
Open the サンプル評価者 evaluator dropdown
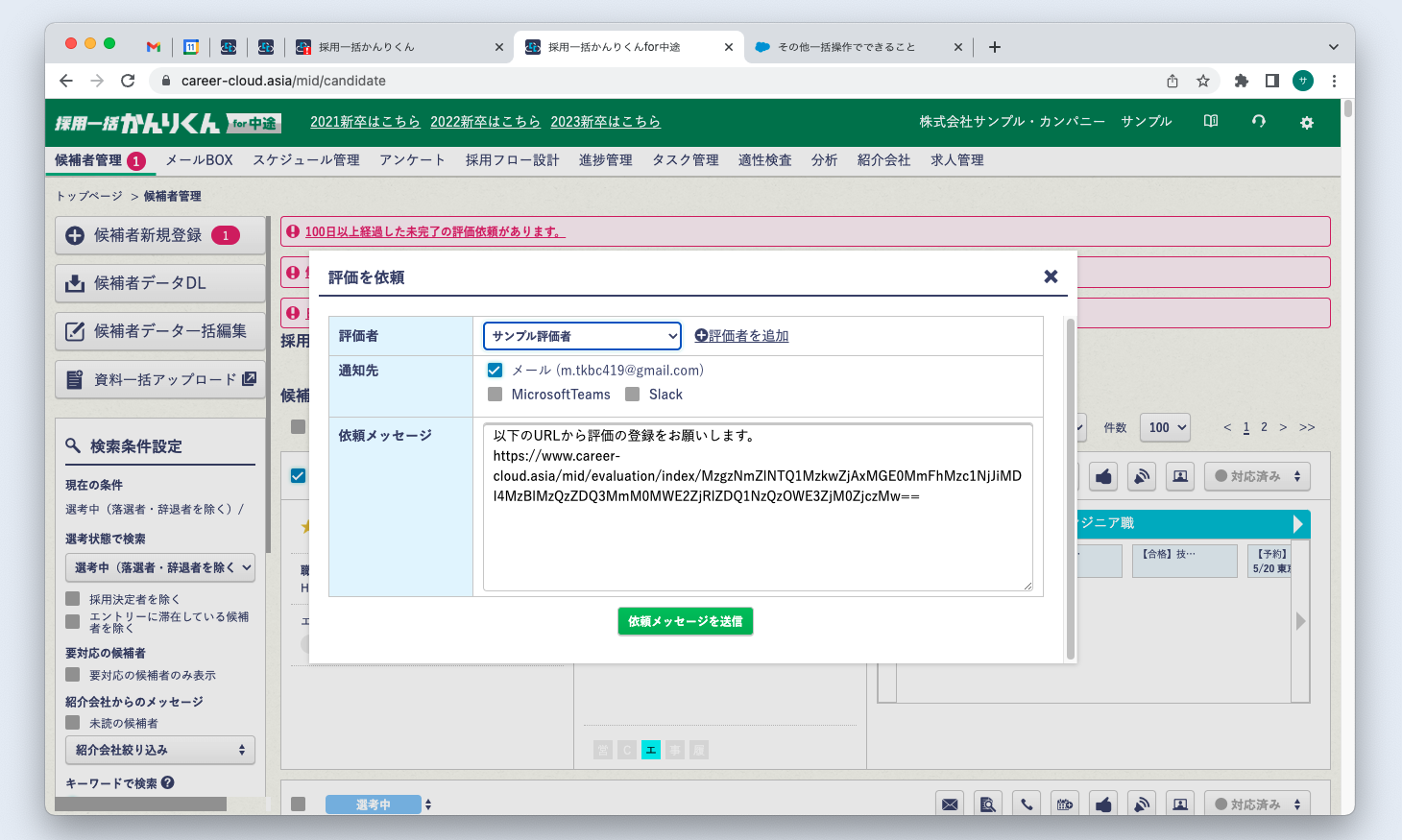click(582, 336)
